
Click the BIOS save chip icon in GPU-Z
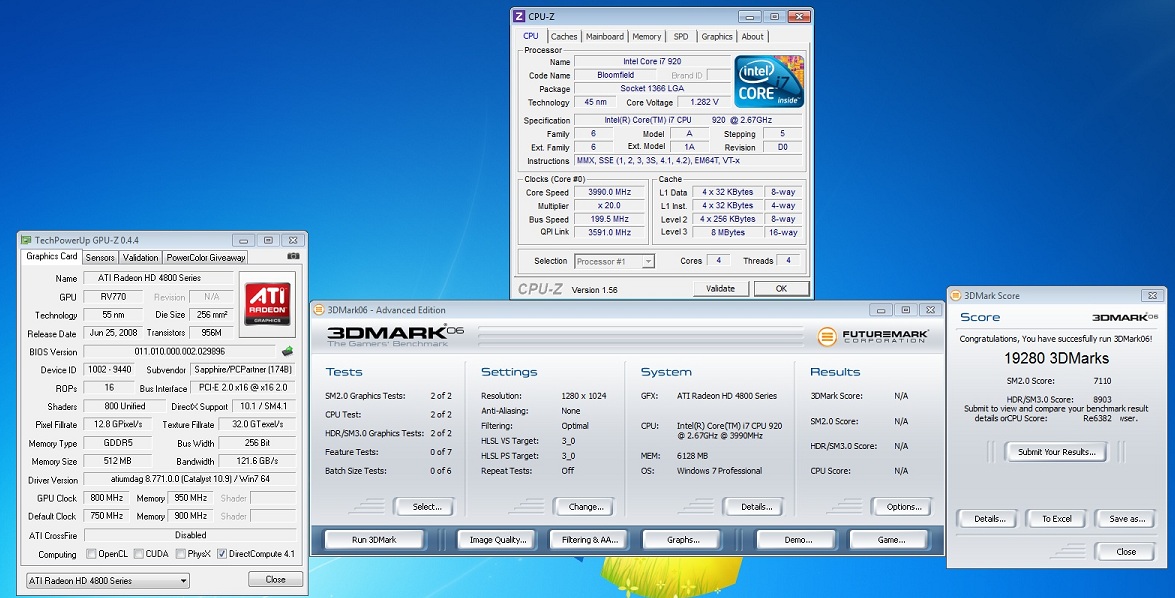pos(287,351)
